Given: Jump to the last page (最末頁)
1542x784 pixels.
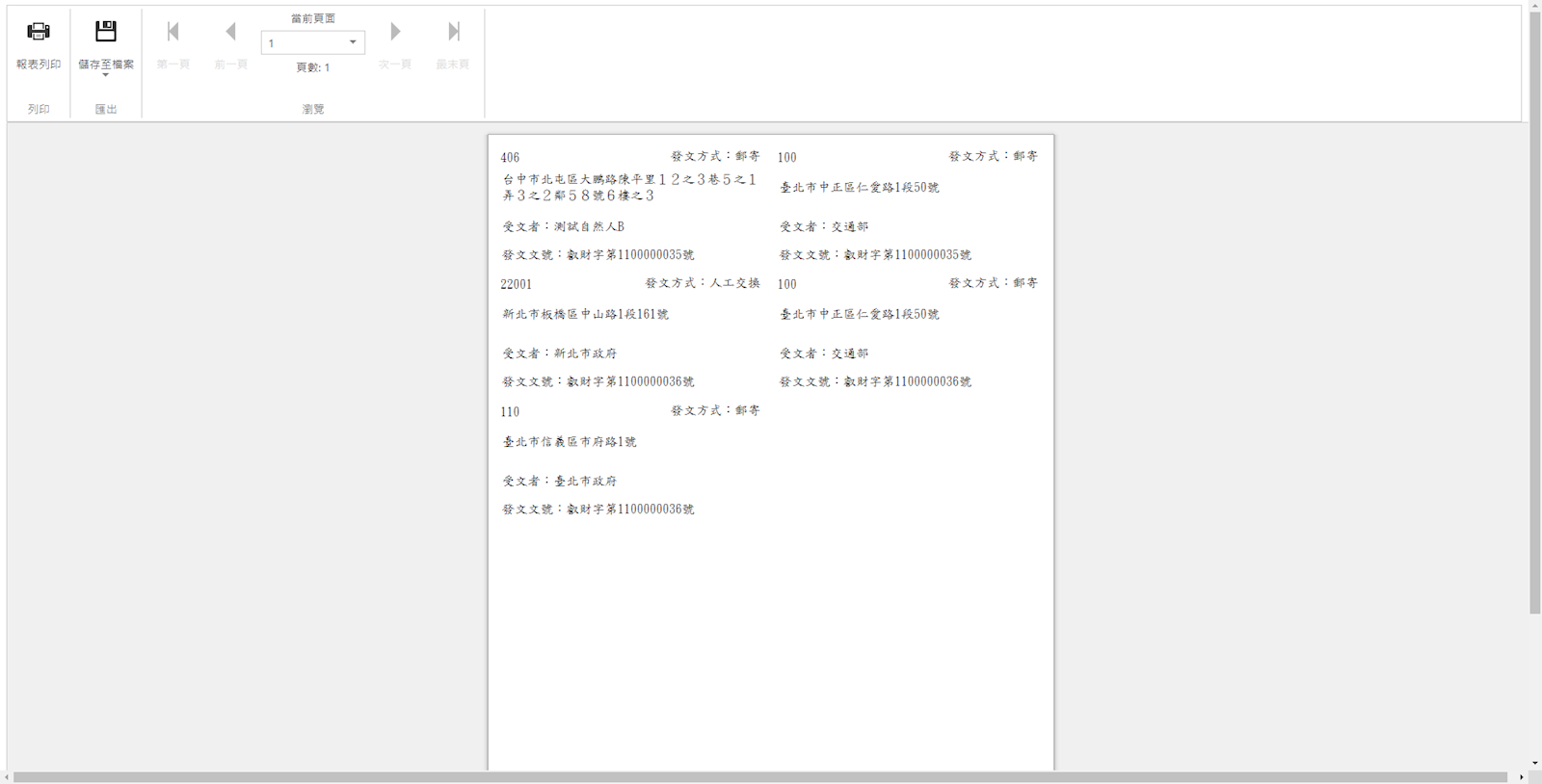Looking at the screenshot, I should [x=453, y=32].
